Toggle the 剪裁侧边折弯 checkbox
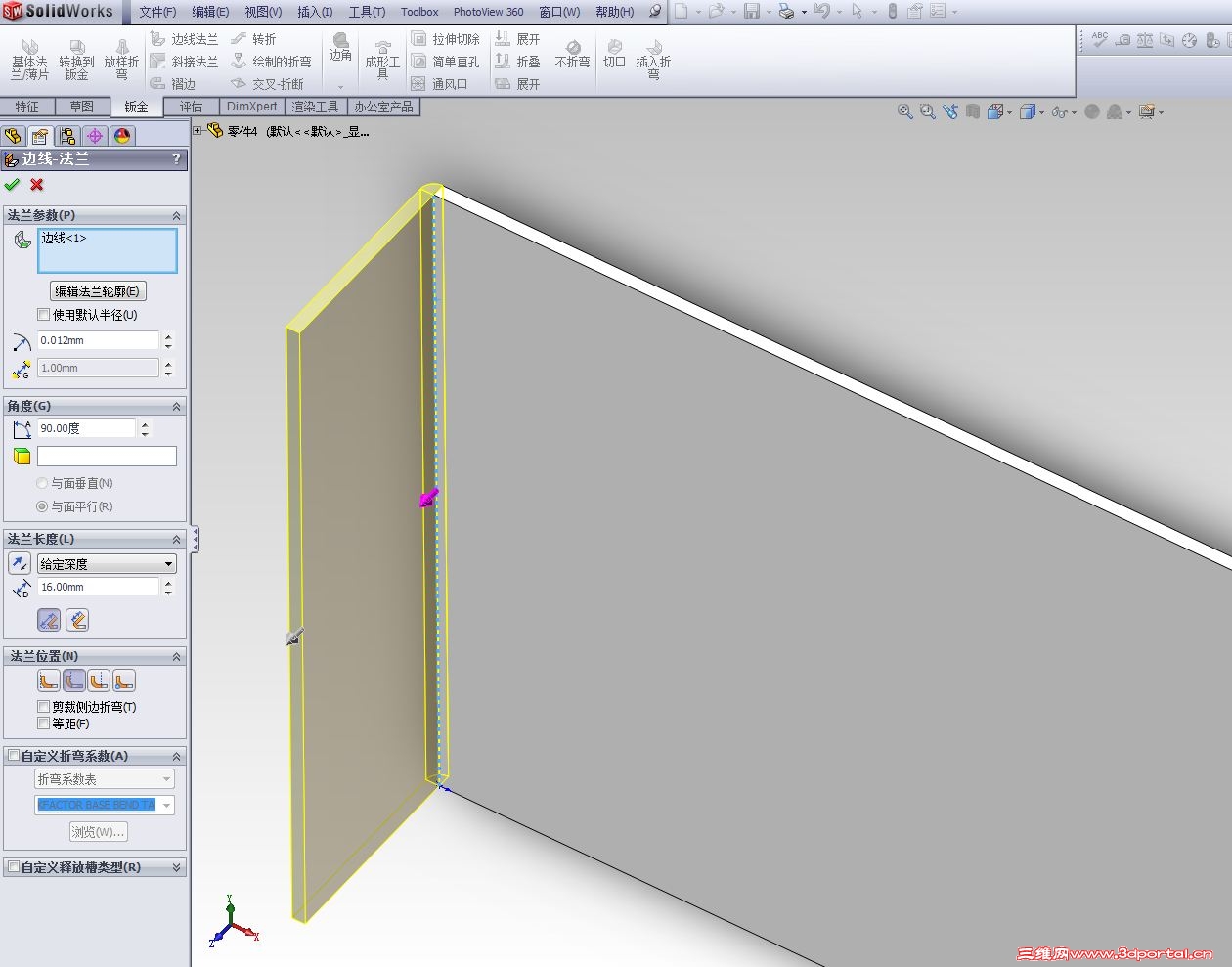 (x=43, y=706)
